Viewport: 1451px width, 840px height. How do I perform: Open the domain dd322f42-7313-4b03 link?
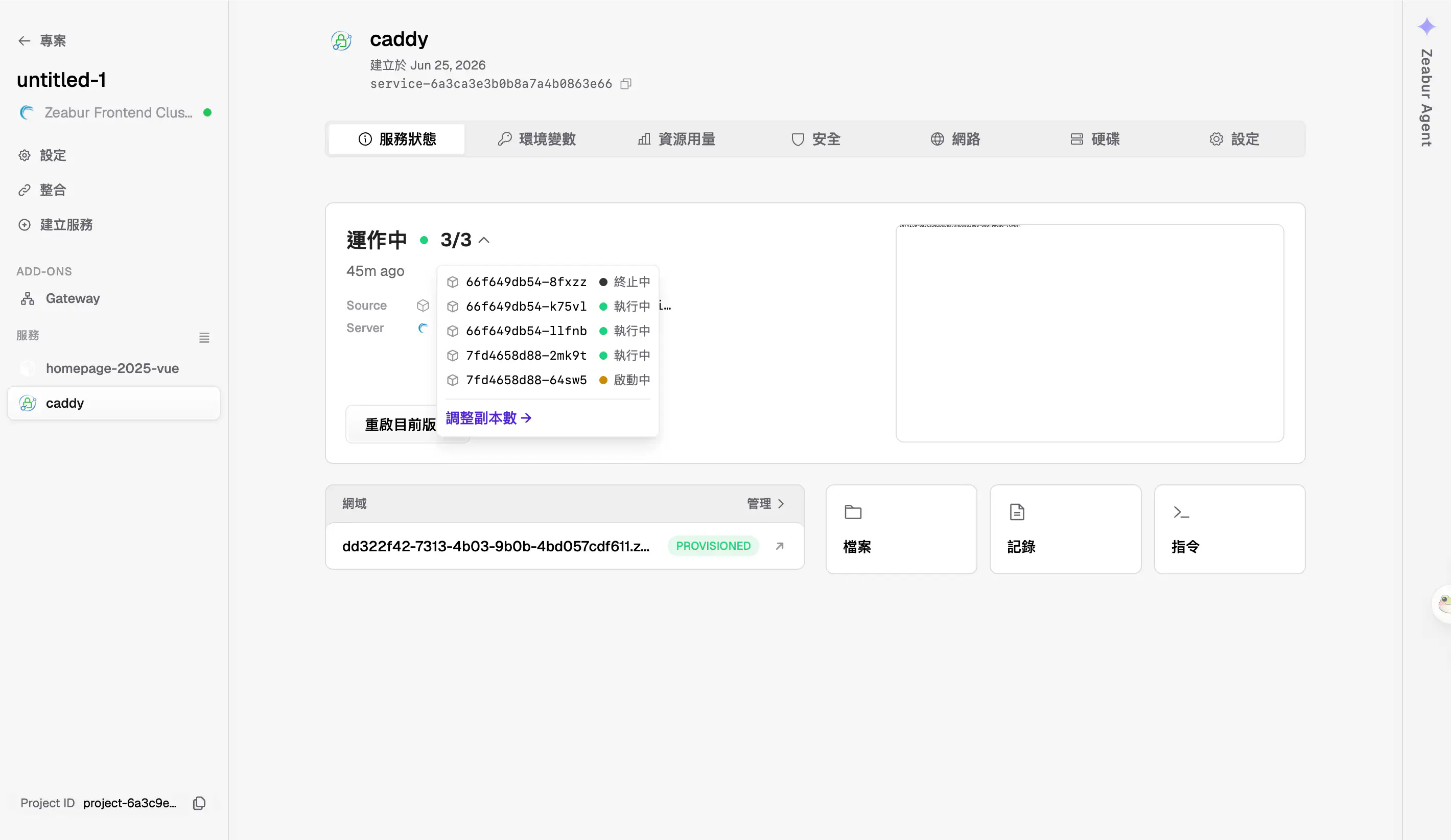(x=495, y=546)
